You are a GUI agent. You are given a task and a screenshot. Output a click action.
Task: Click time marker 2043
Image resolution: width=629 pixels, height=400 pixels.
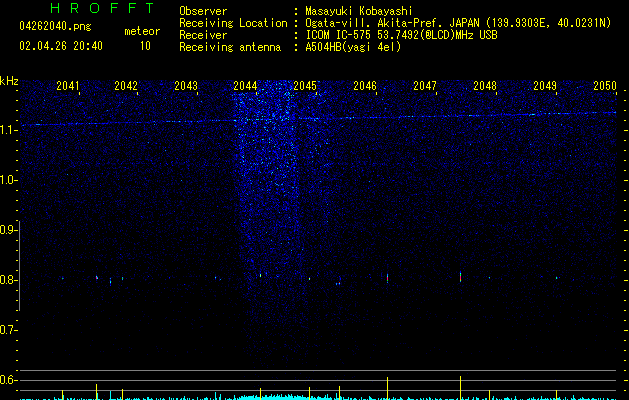(x=186, y=85)
